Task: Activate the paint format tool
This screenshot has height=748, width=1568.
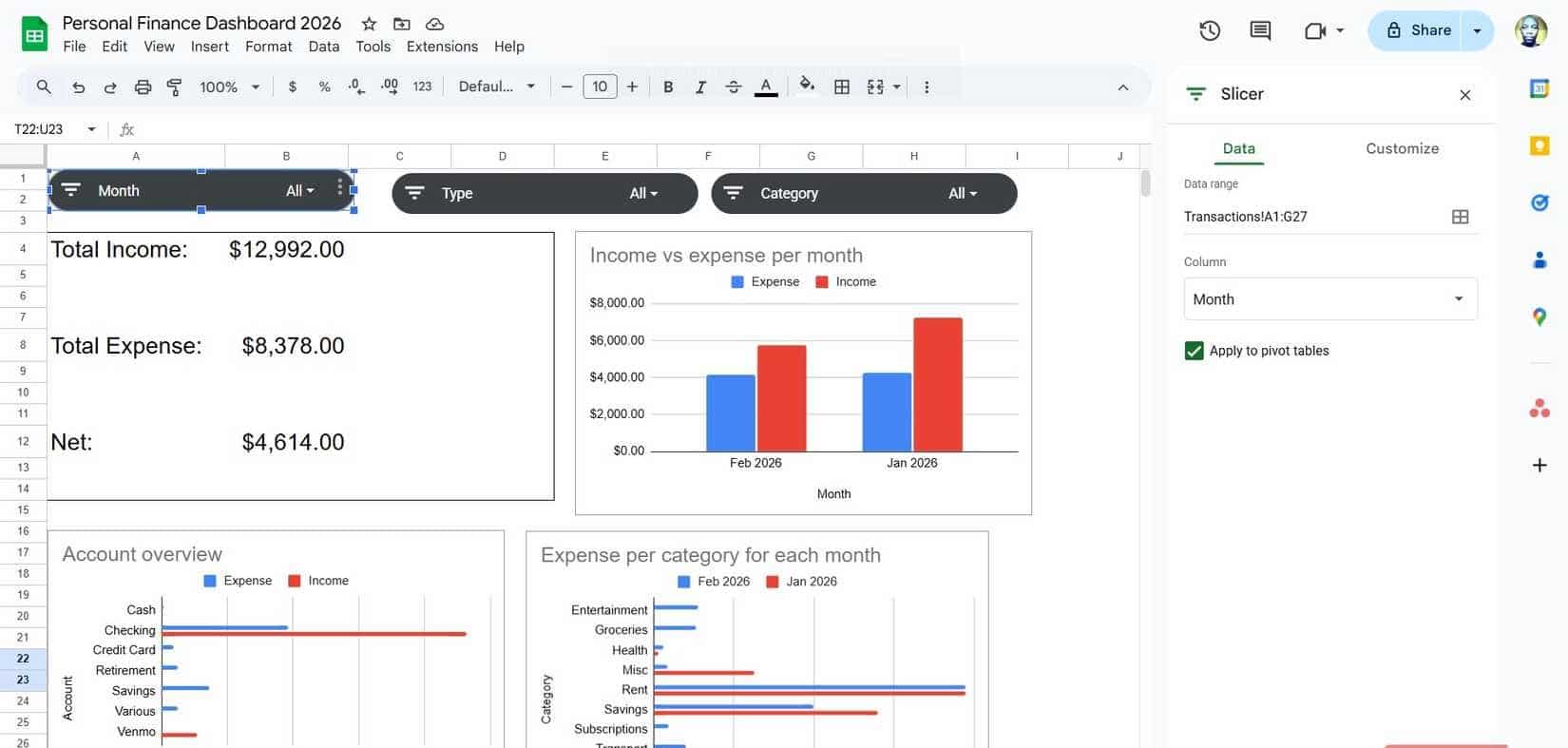Action: click(174, 86)
